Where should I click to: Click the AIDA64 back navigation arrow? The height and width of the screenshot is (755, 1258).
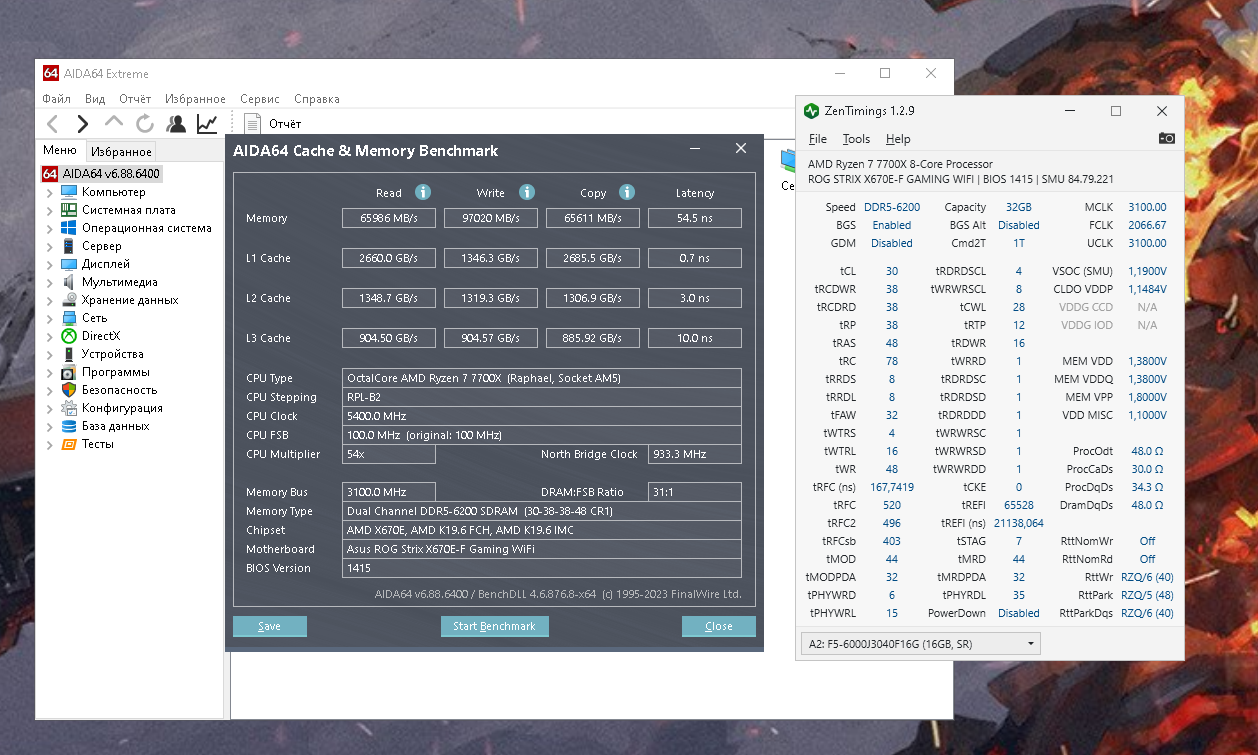(x=53, y=124)
